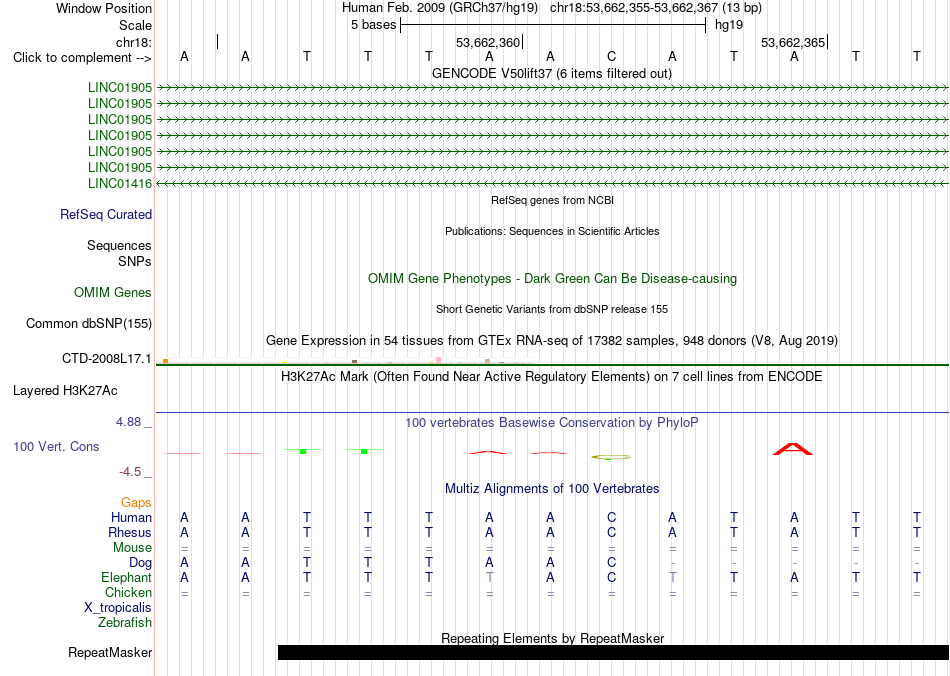Select the Zebrafish alignment row label
Screen dimensions: 950x676
[125, 622]
